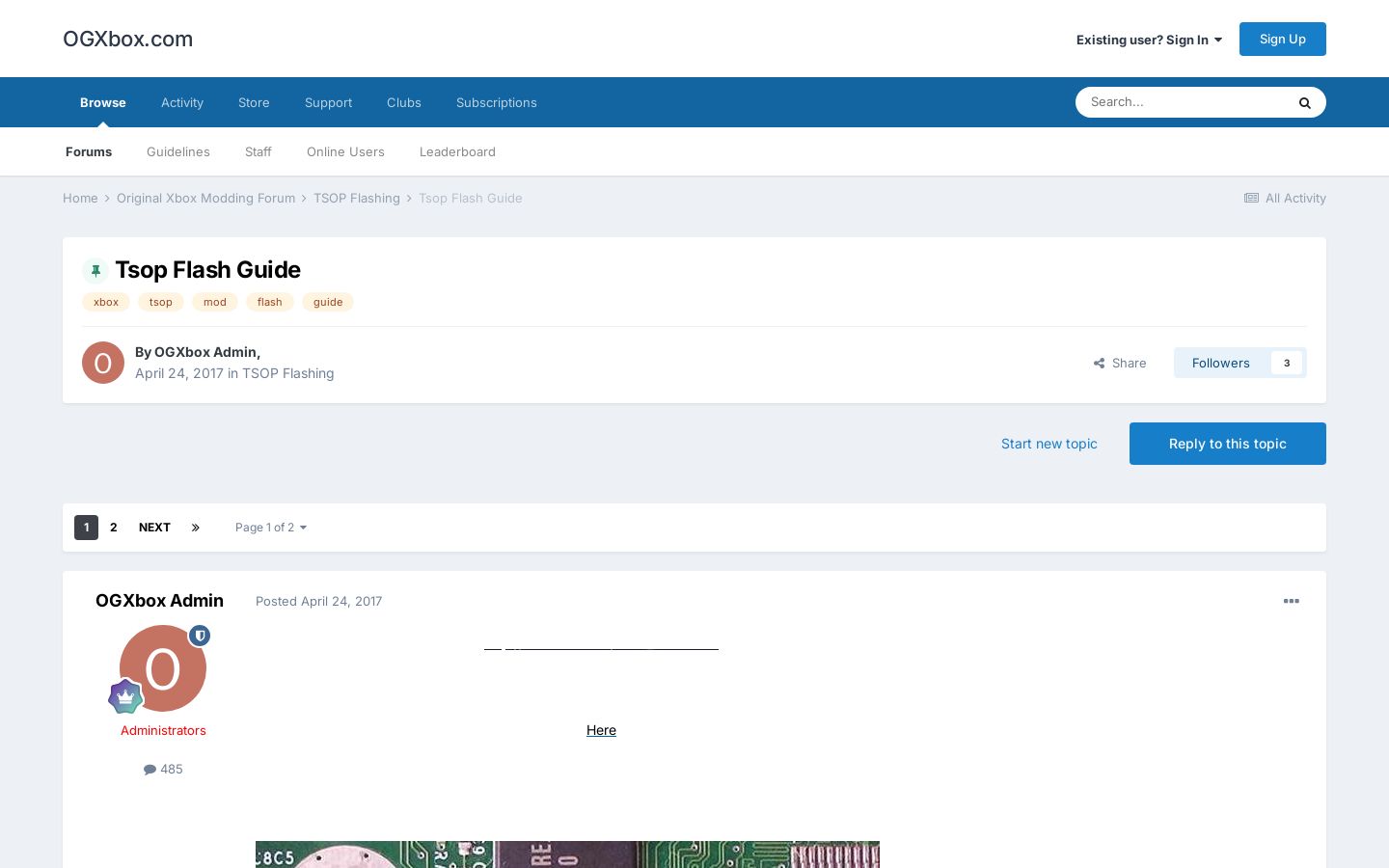Focus the Search input field
The width and height of the screenshot is (1389, 868).
[1182, 102]
